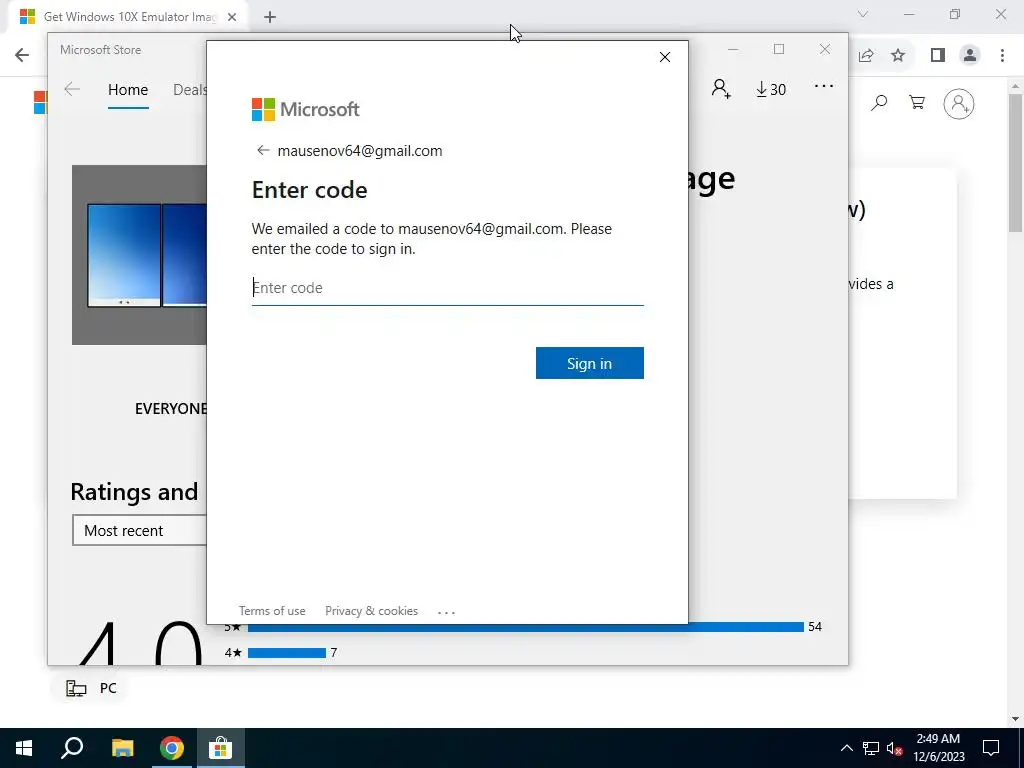Switch to Chrome in the taskbar

171,748
